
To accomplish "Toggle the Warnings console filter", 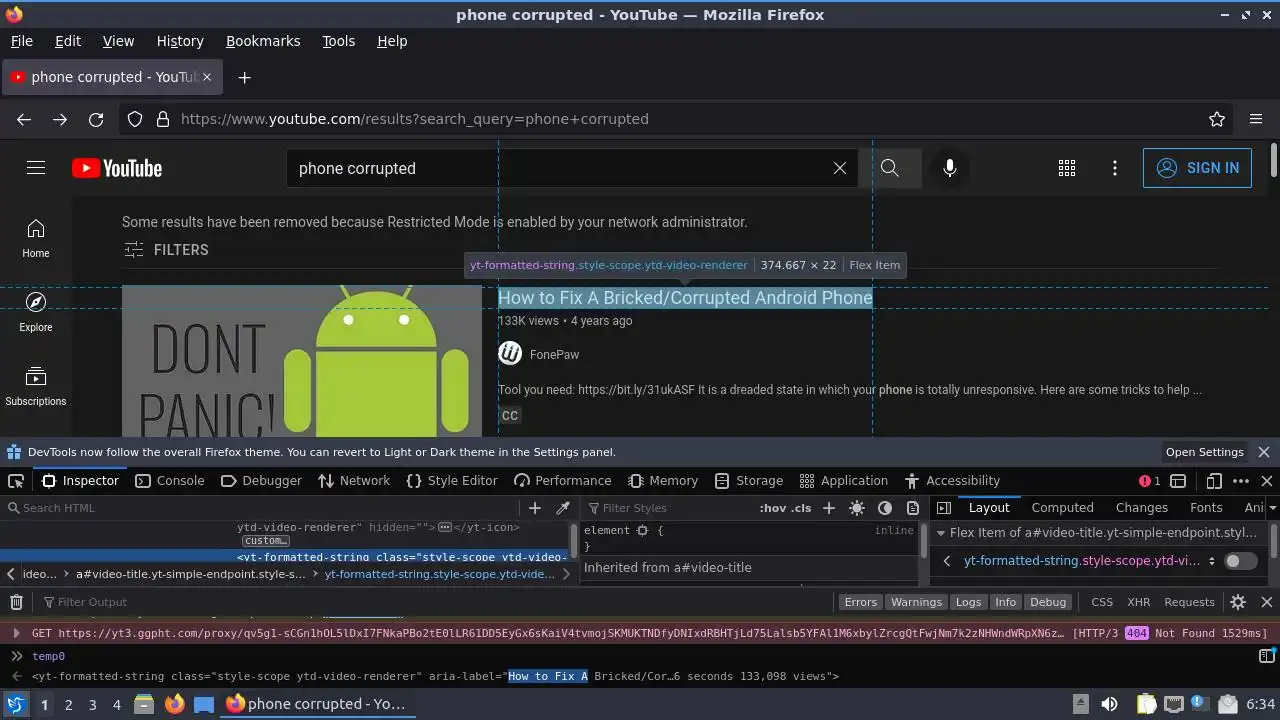I will (916, 602).
